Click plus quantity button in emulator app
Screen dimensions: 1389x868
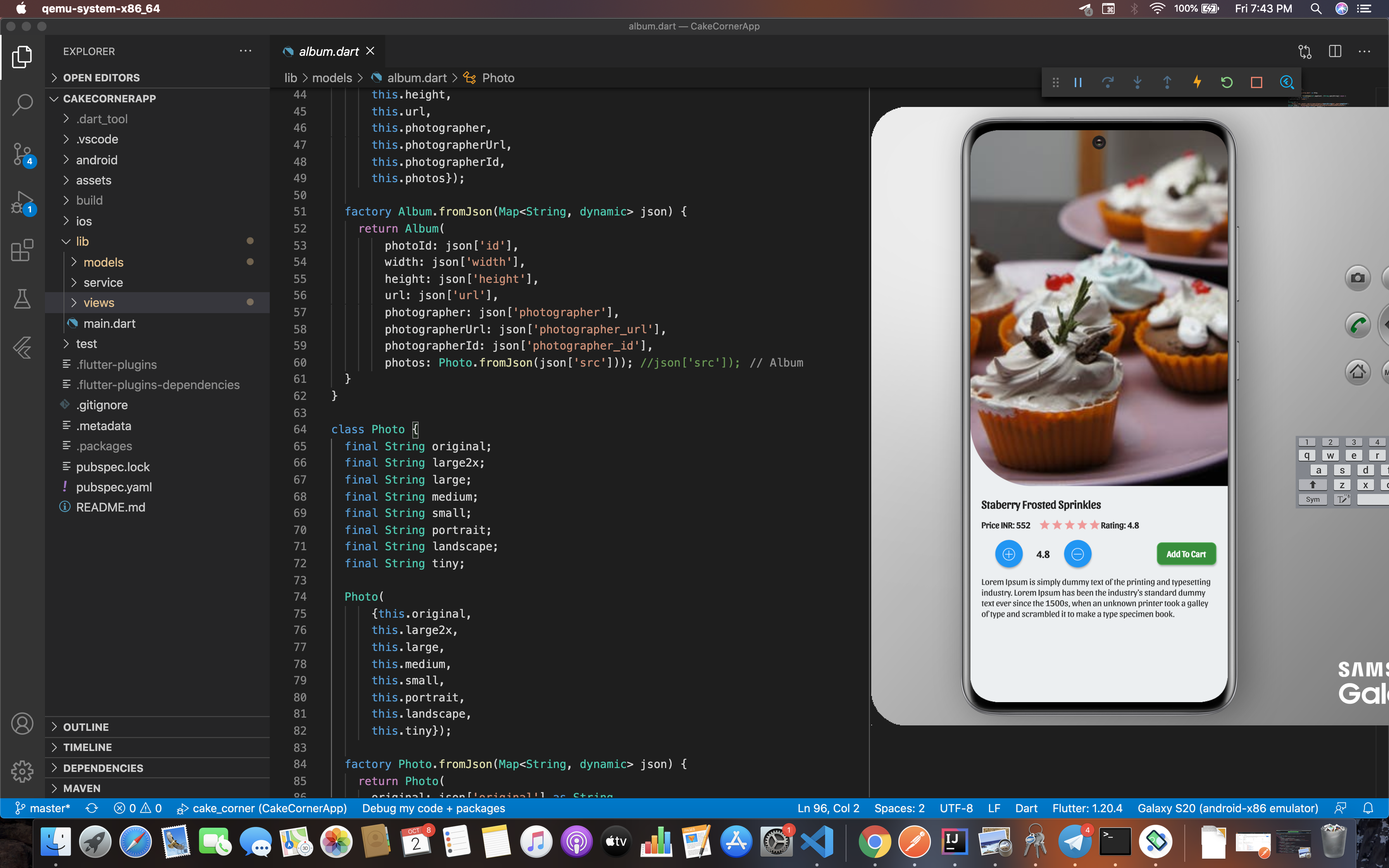point(1008,554)
